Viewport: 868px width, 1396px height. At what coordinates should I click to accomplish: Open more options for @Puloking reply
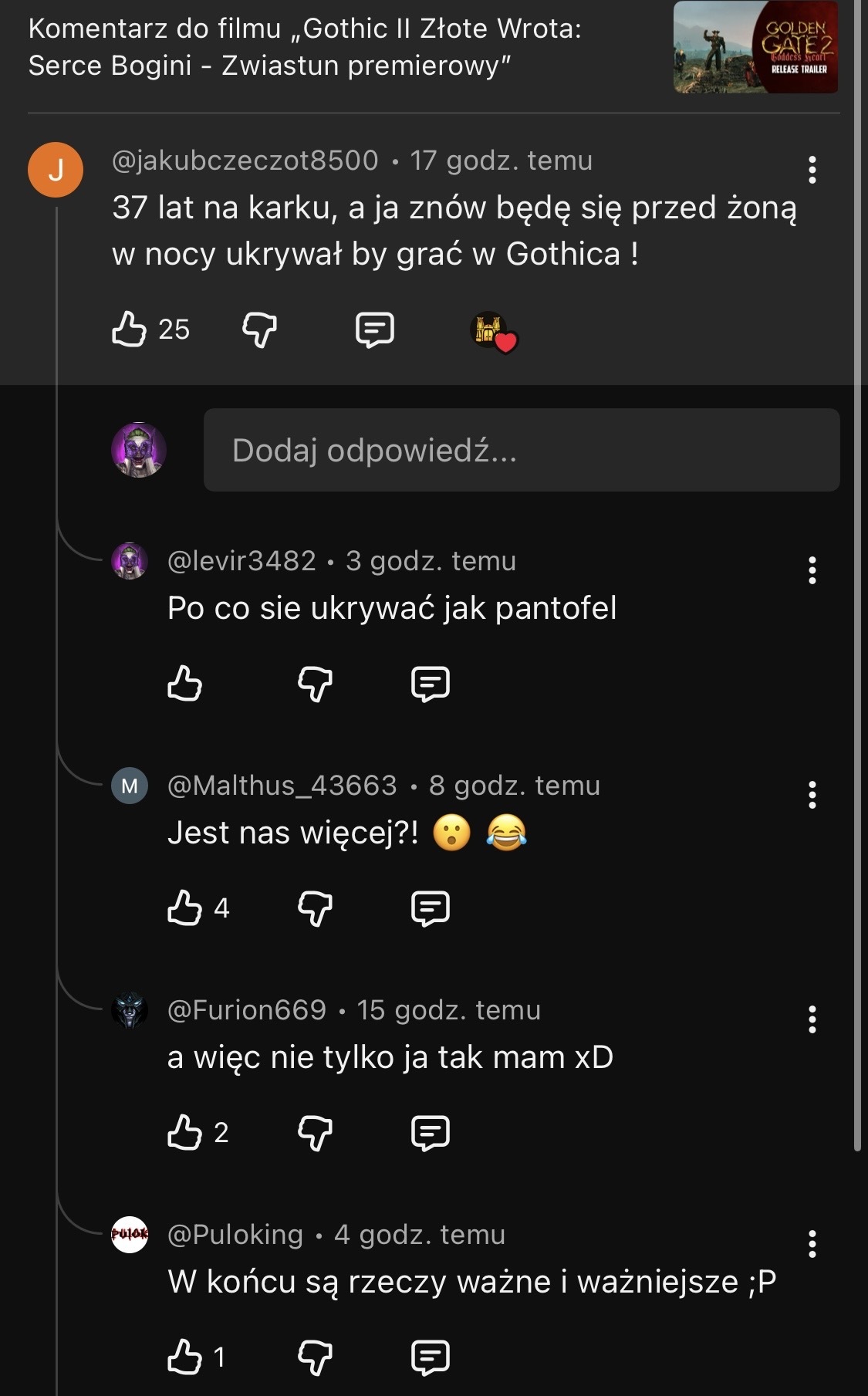[x=812, y=1244]
